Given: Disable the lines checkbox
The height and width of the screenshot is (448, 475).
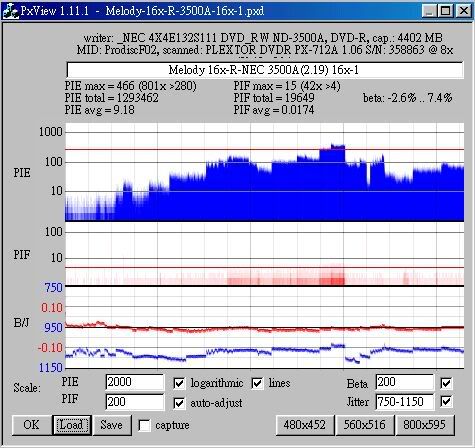Looking at the screenshot, I should (257, 383).
